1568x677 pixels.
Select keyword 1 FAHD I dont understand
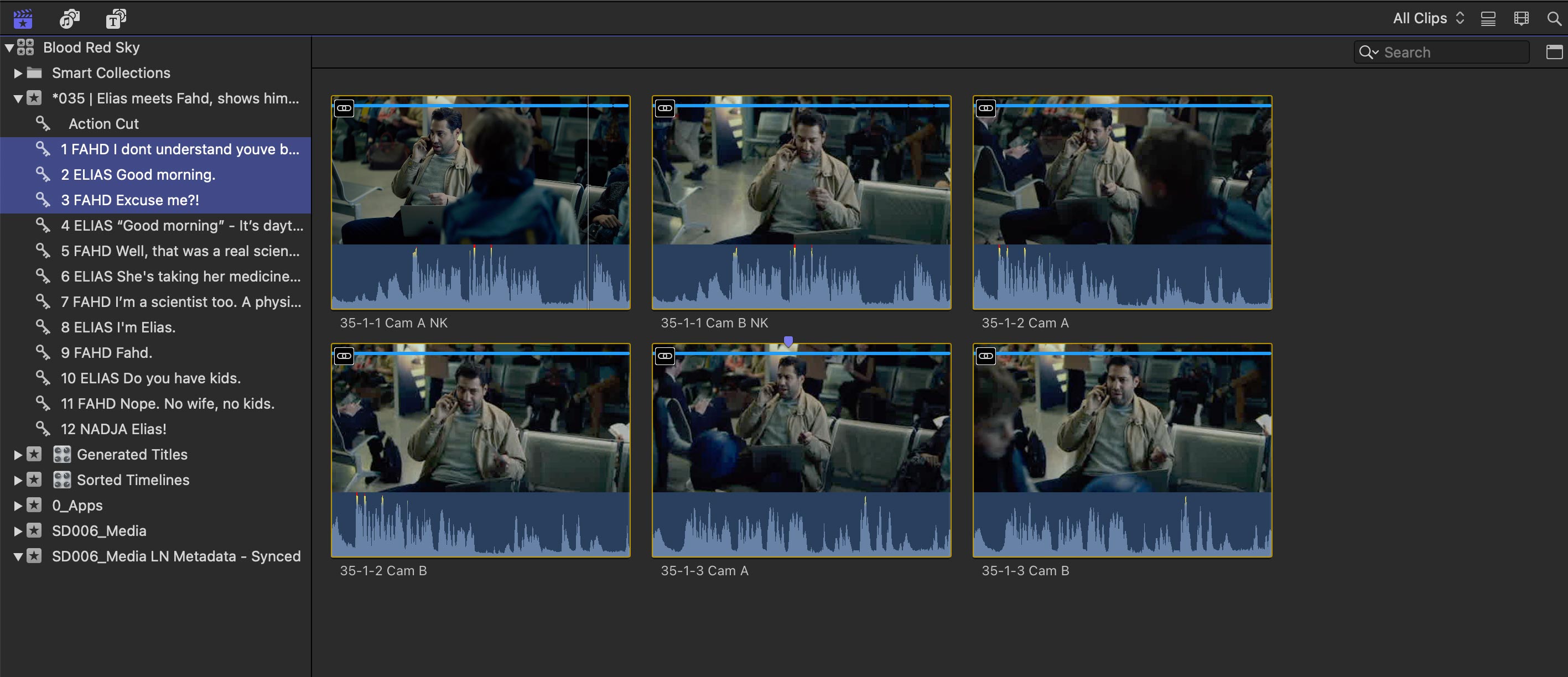coord(155,149)
